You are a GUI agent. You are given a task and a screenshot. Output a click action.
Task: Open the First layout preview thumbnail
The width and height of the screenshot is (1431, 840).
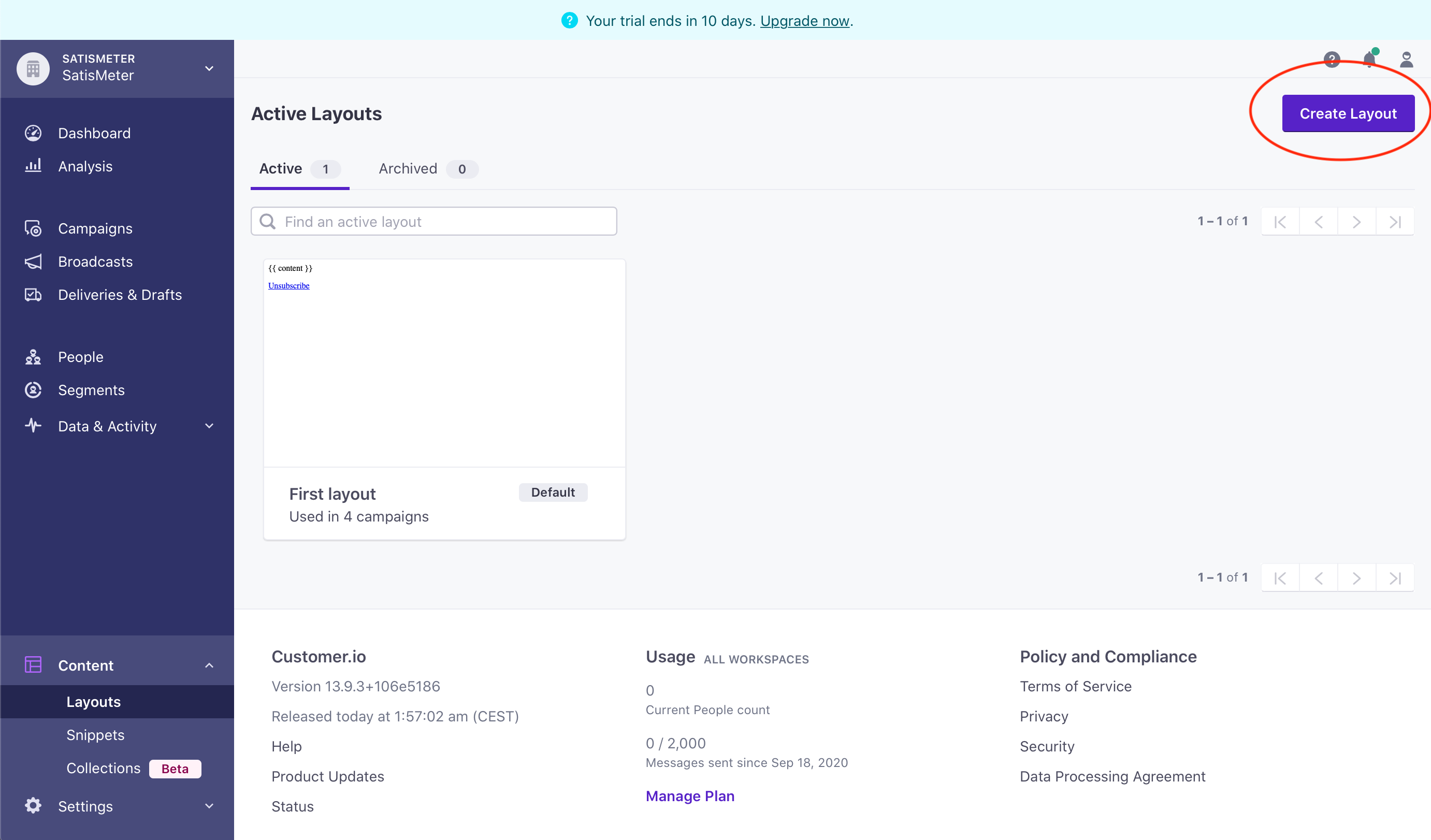coord(445,363)
